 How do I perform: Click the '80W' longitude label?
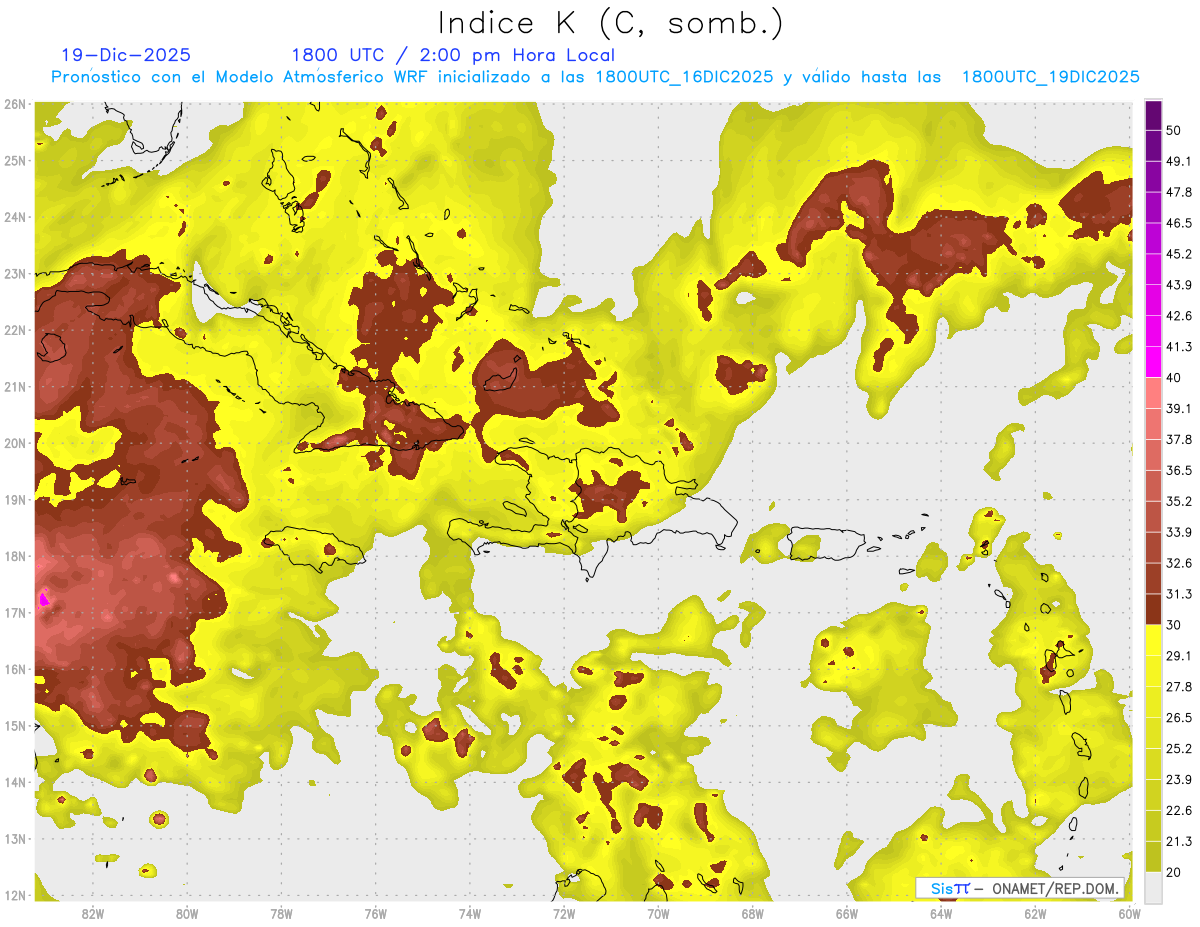186,914
